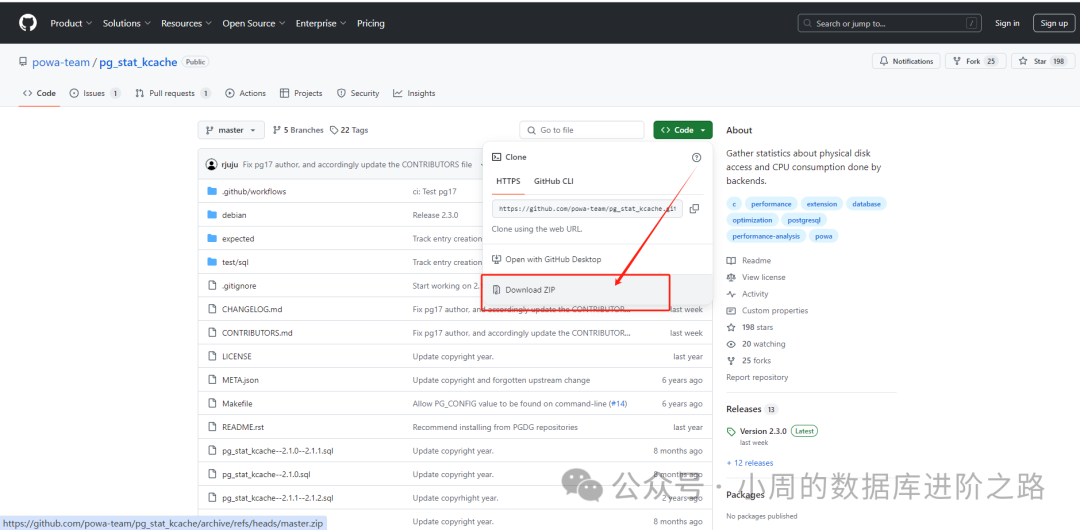
Task: Open the Product dropdown menu
Action: (x=70, y=23)
